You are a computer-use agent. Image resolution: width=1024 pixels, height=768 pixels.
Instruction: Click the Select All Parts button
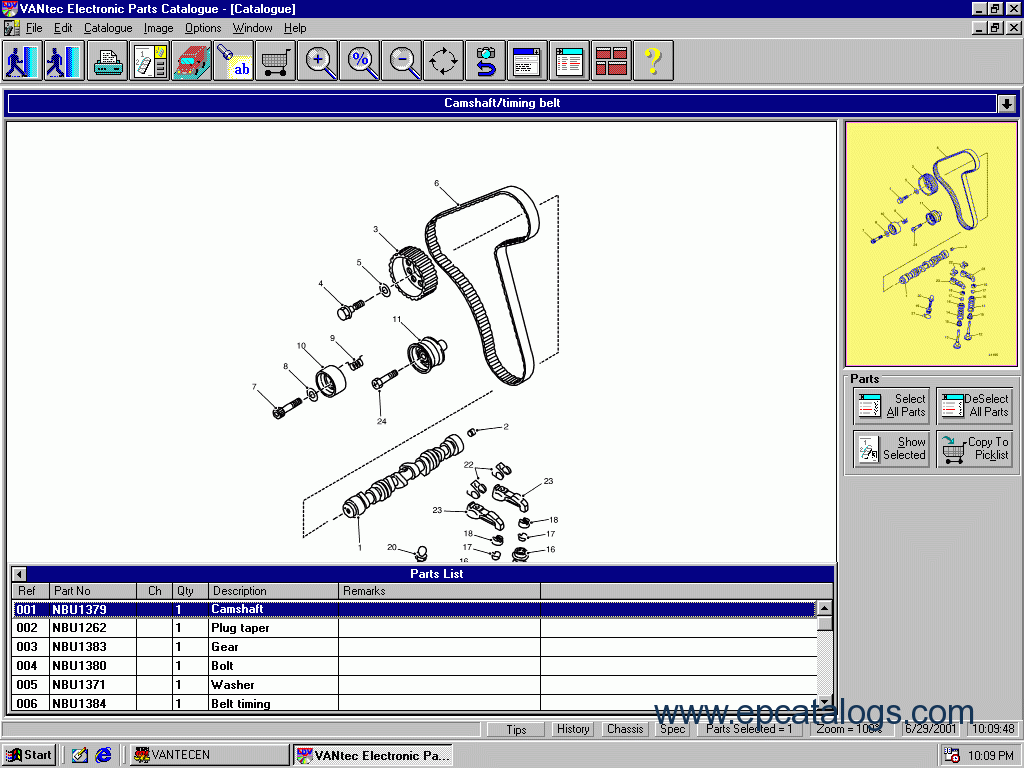(x=891, y=406)
